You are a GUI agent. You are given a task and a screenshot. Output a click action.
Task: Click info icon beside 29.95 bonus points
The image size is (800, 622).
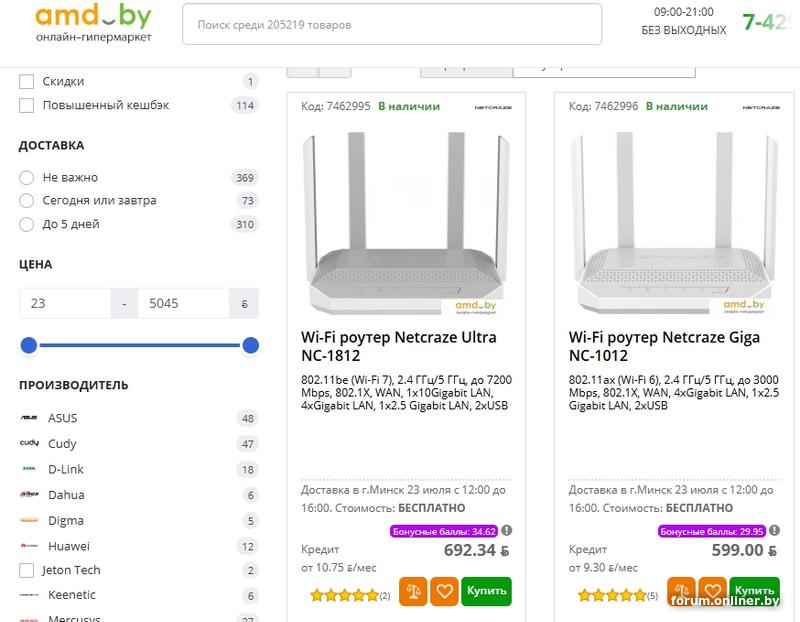pyautogui.click(x=774, y=531)
